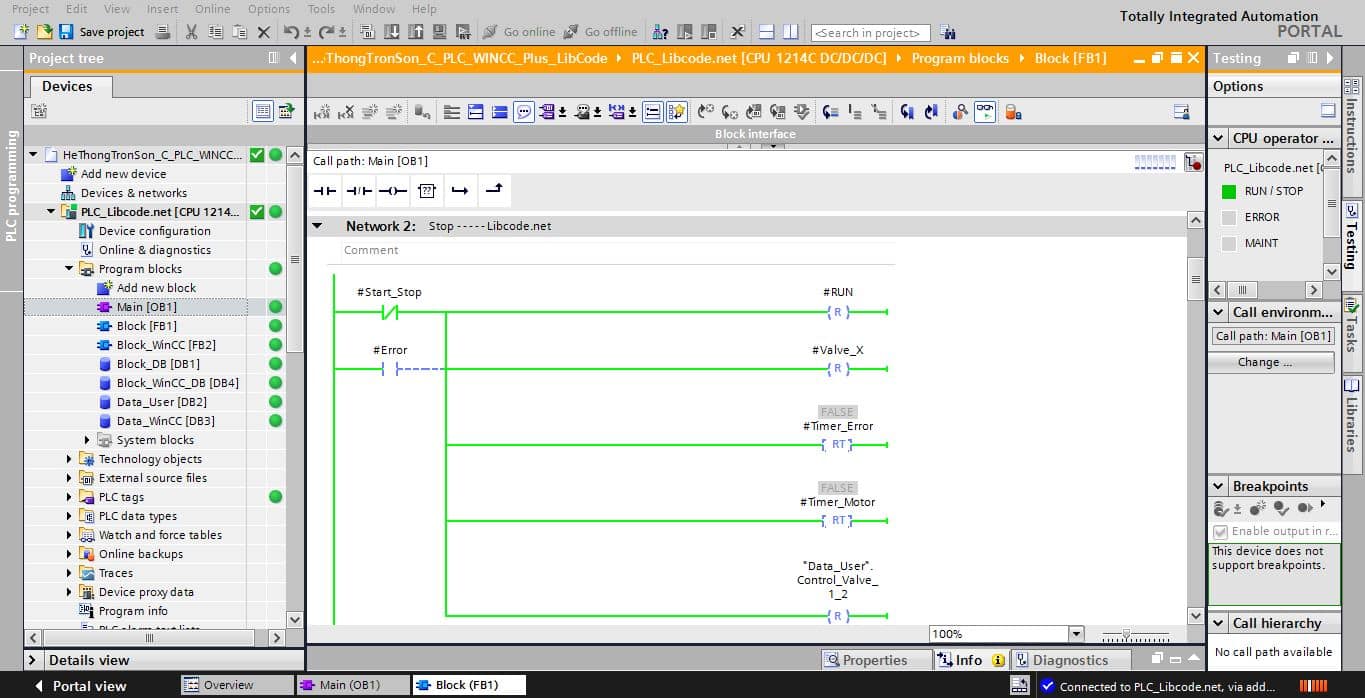Viewport: 1365px width, 698px height.
Task: Insert a normally open contact
Action: [x=325, y=190]
